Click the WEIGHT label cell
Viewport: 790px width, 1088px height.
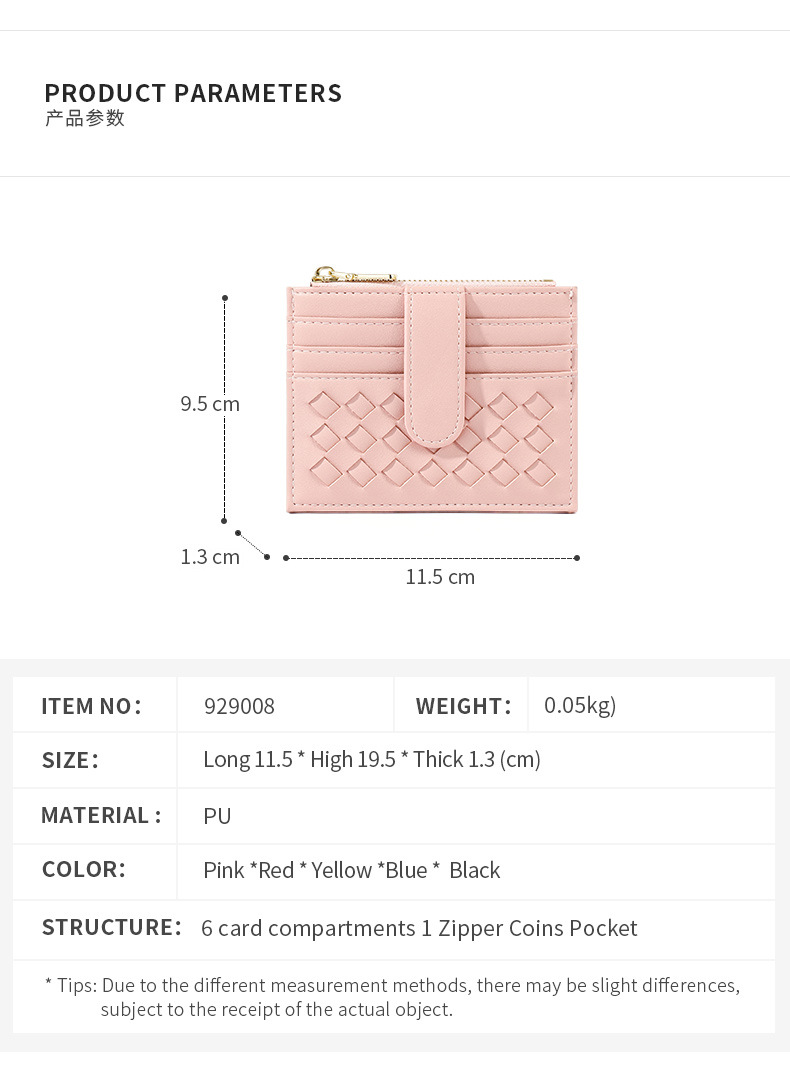[x=463, y=706]
